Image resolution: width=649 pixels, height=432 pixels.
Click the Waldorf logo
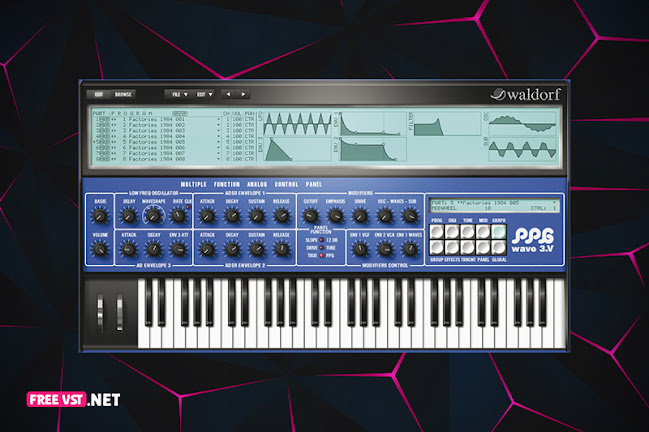click(526, 95)
